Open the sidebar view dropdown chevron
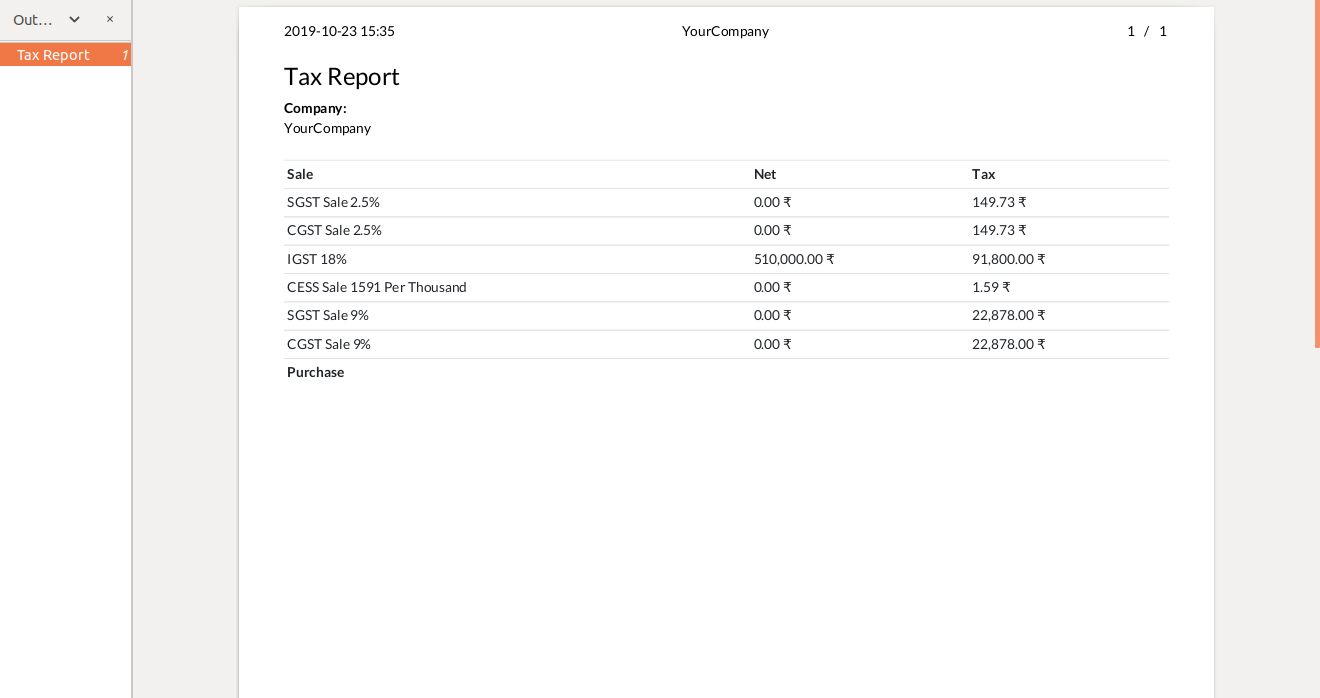This screenshot has height=698, width=1320. pyautogui.click(x=74, y=19)
